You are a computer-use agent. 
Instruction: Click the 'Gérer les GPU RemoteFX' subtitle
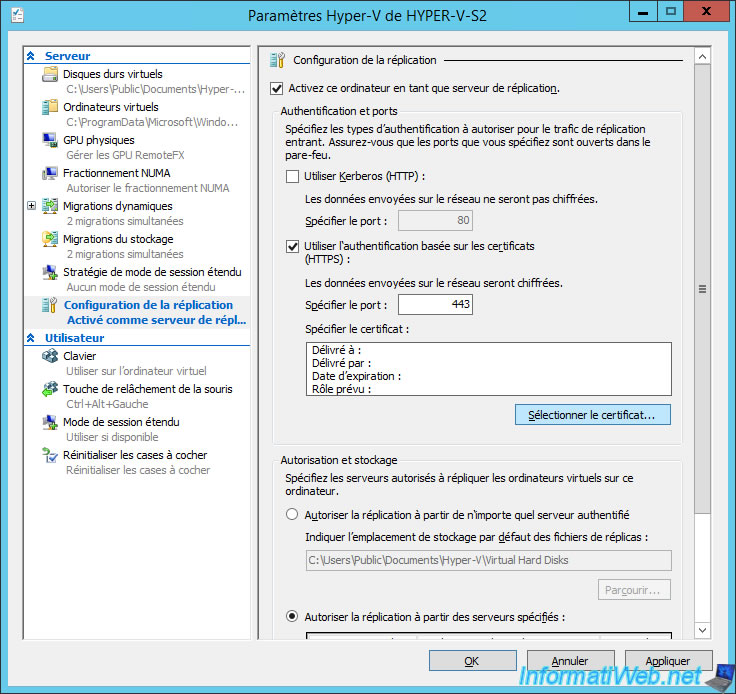tap(125, 155)
